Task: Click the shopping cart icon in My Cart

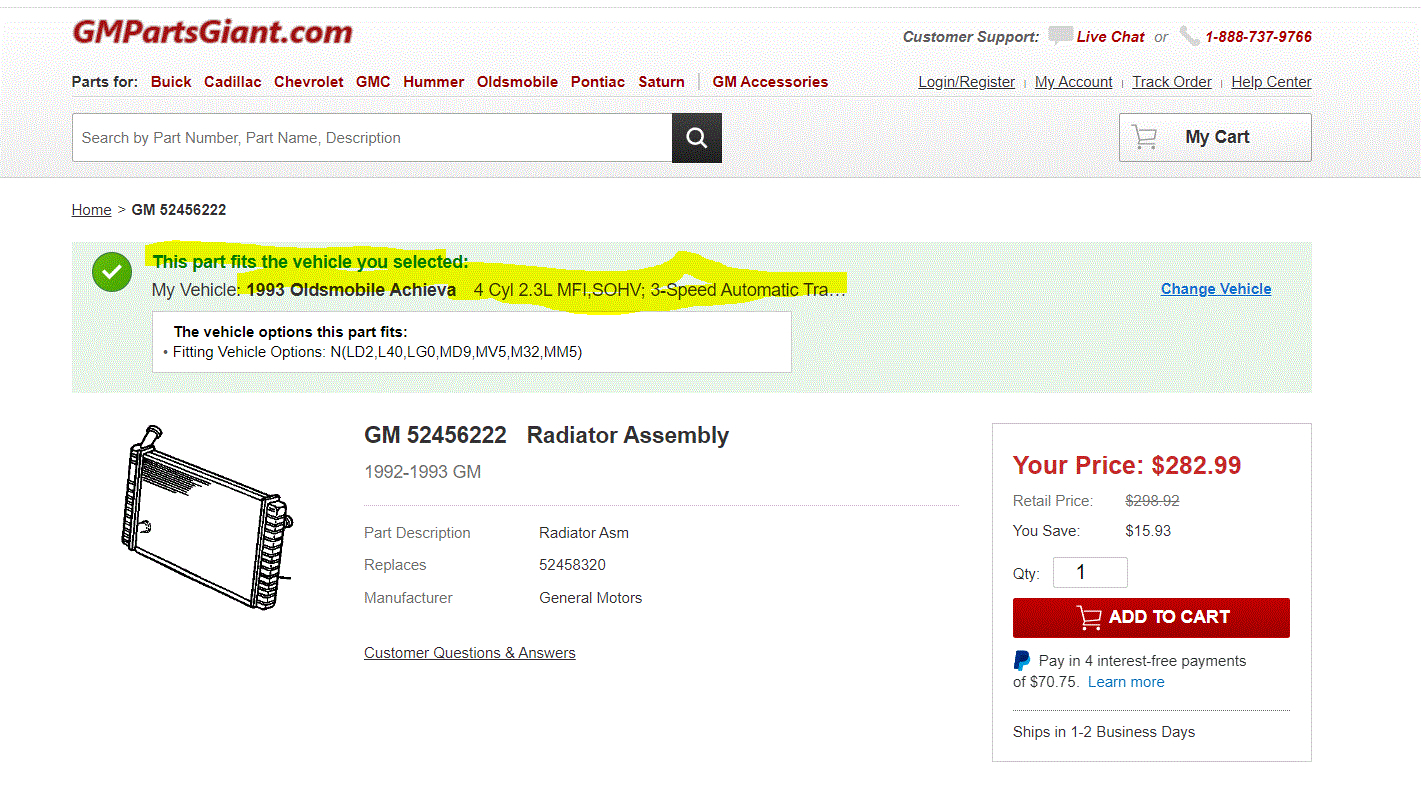Action: point(1145,137)
